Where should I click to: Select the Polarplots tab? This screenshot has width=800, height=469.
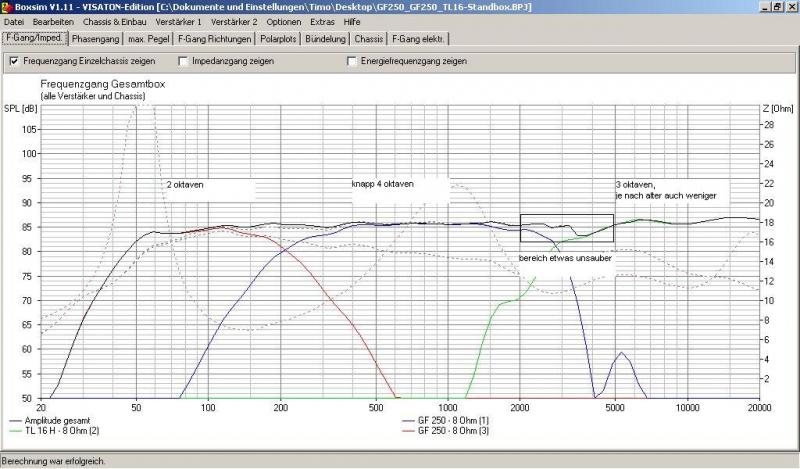280,39
